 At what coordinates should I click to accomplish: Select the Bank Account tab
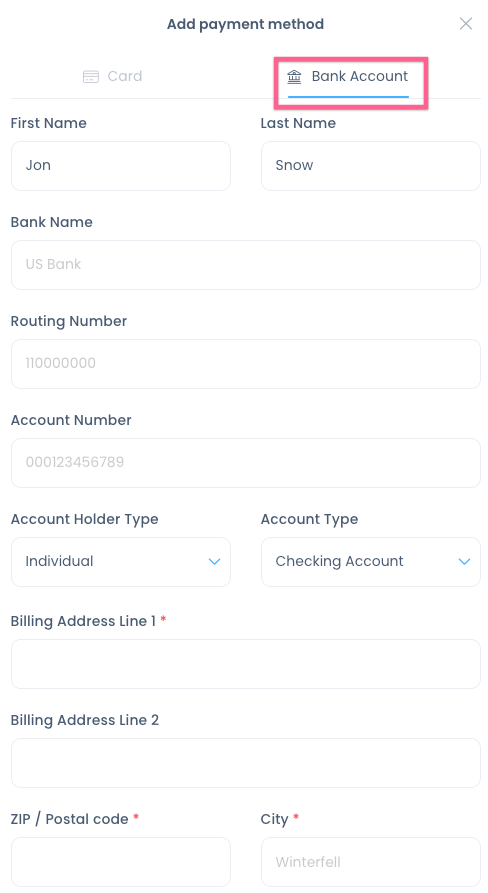348,76
